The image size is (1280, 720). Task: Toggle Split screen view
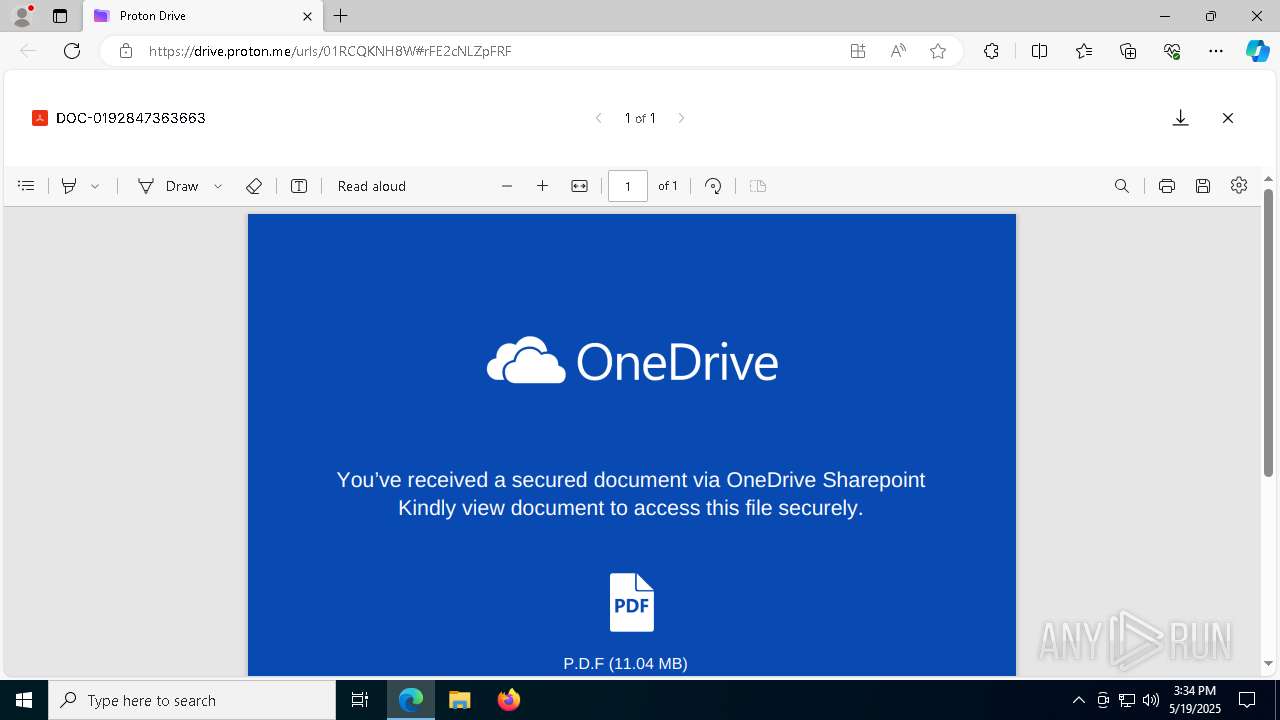[1039, 51]
